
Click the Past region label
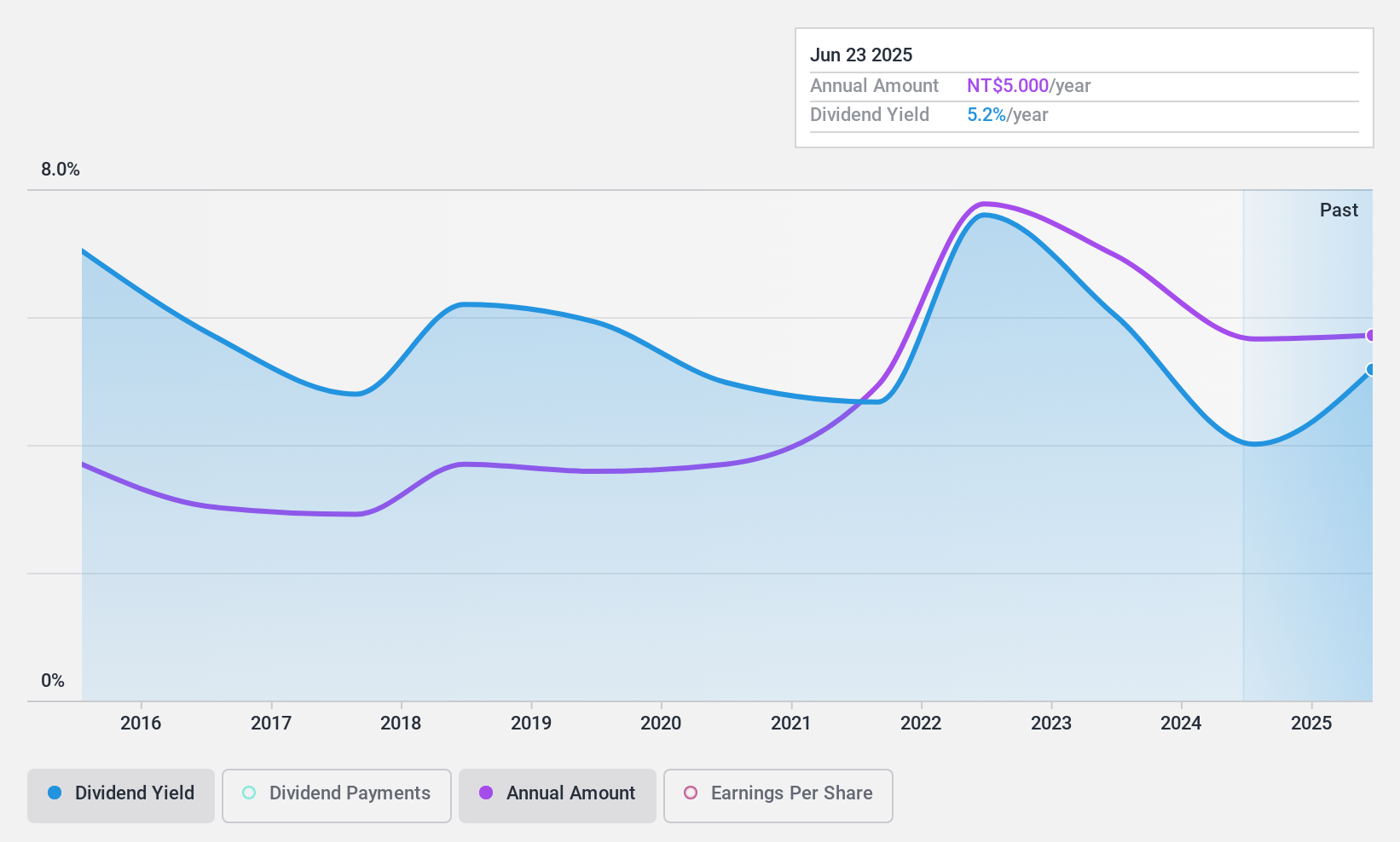tap(1339, 210)
